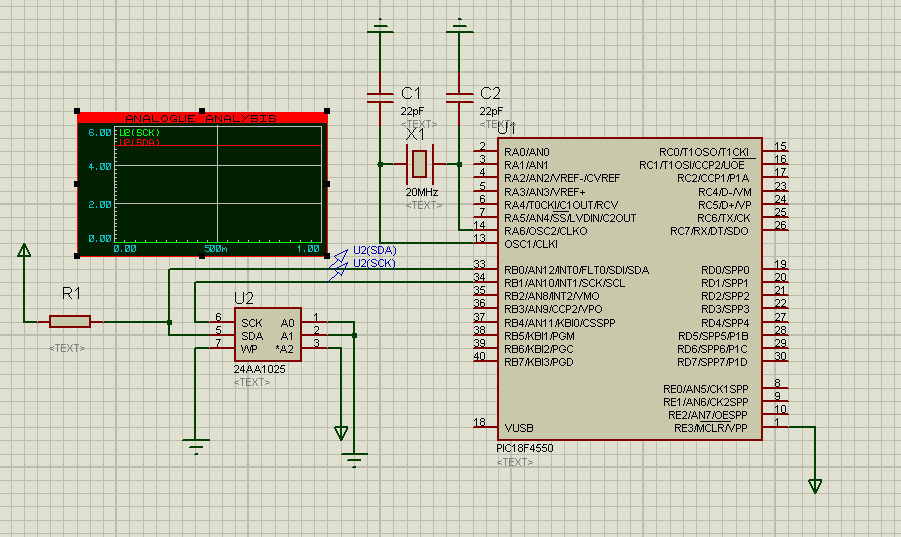Click the RA0/AN0 pin label
This screenshot has width=901, height=537.
[x=527, y=152]
